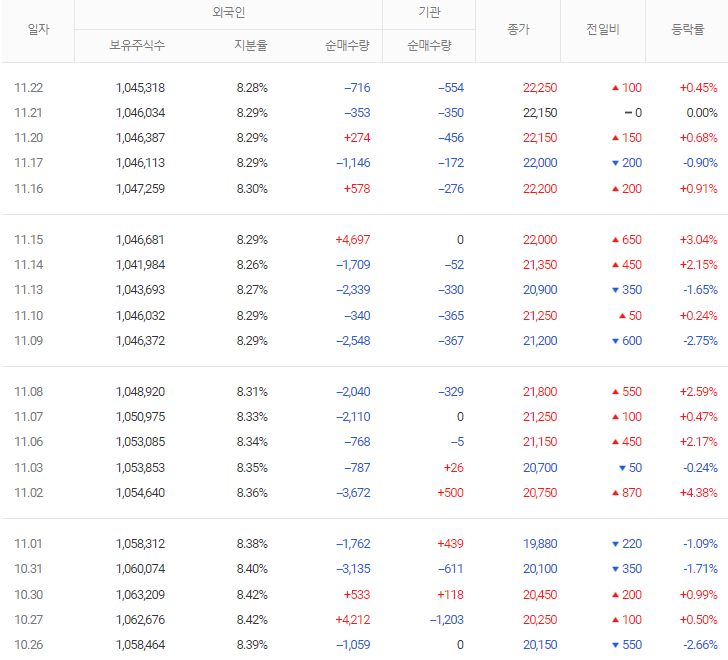The height and width of the screenshot is (660, 728).
Task: Click institution net volume -554
Action: pyautogui.click(x=451, y=88)
